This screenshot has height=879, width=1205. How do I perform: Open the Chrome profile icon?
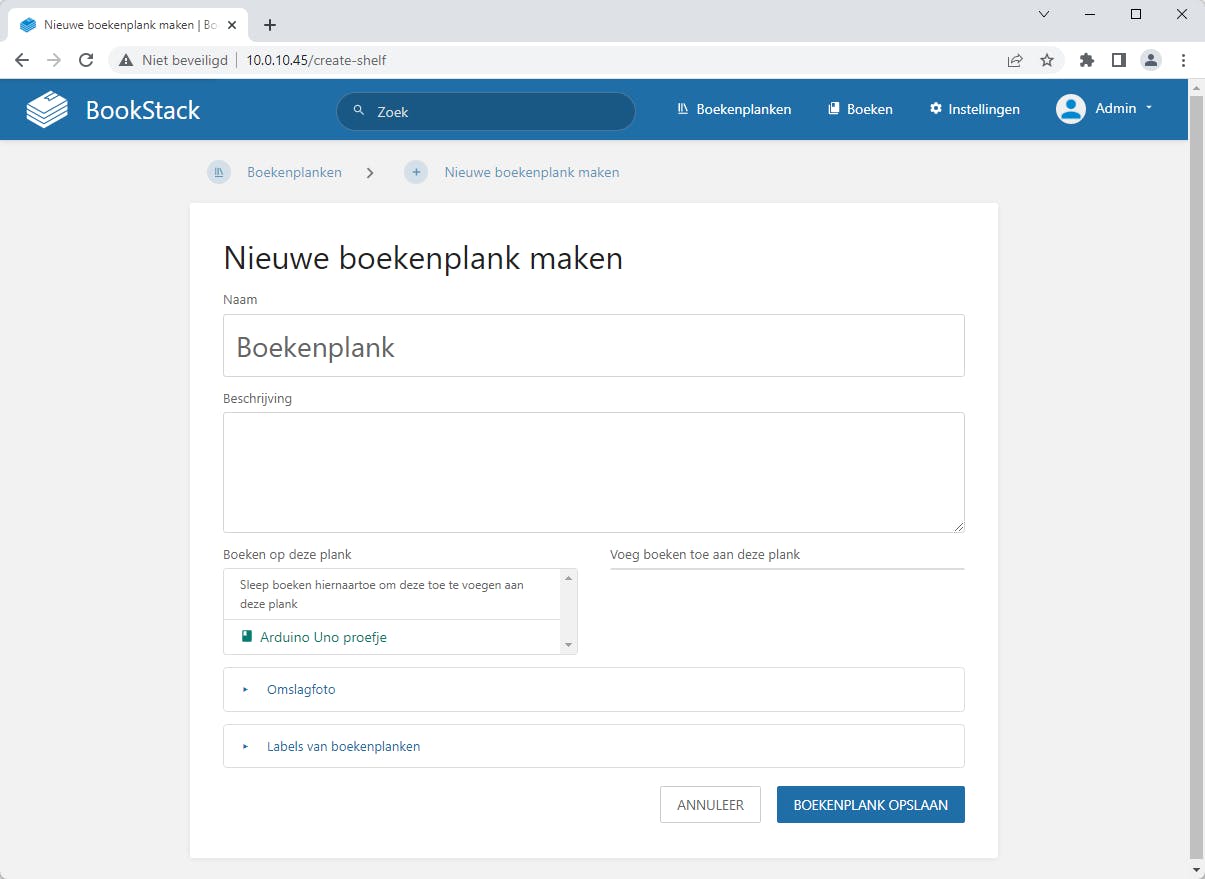[1151, 60]
